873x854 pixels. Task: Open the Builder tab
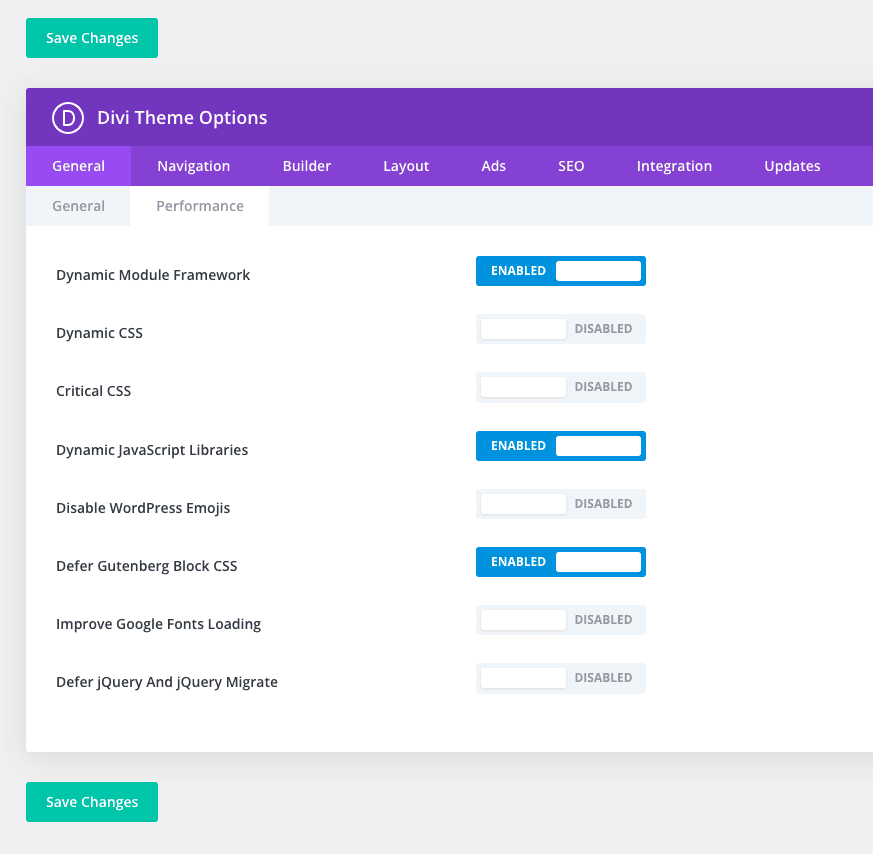tap(307, 166)
